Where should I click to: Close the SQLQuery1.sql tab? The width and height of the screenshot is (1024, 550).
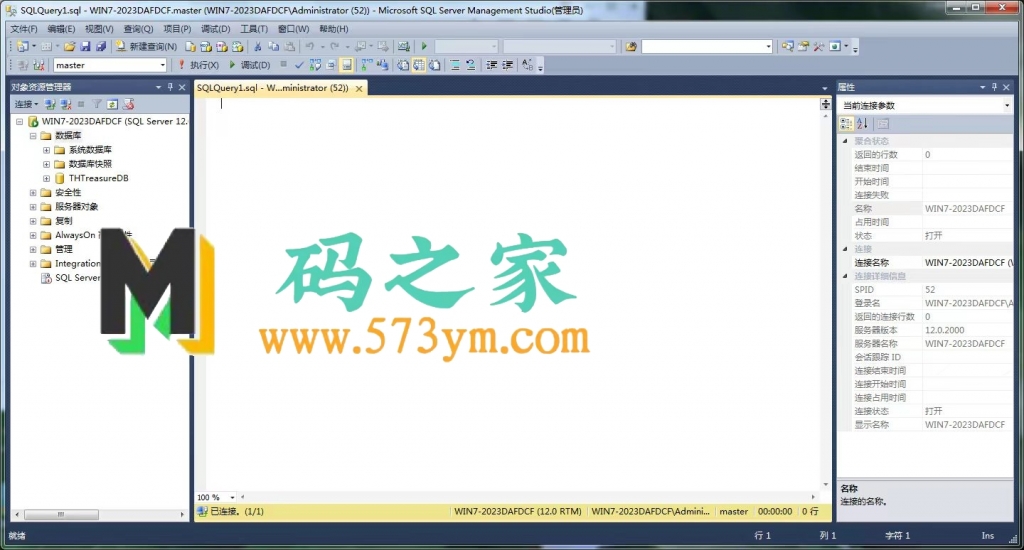click(x=359, y=88)
